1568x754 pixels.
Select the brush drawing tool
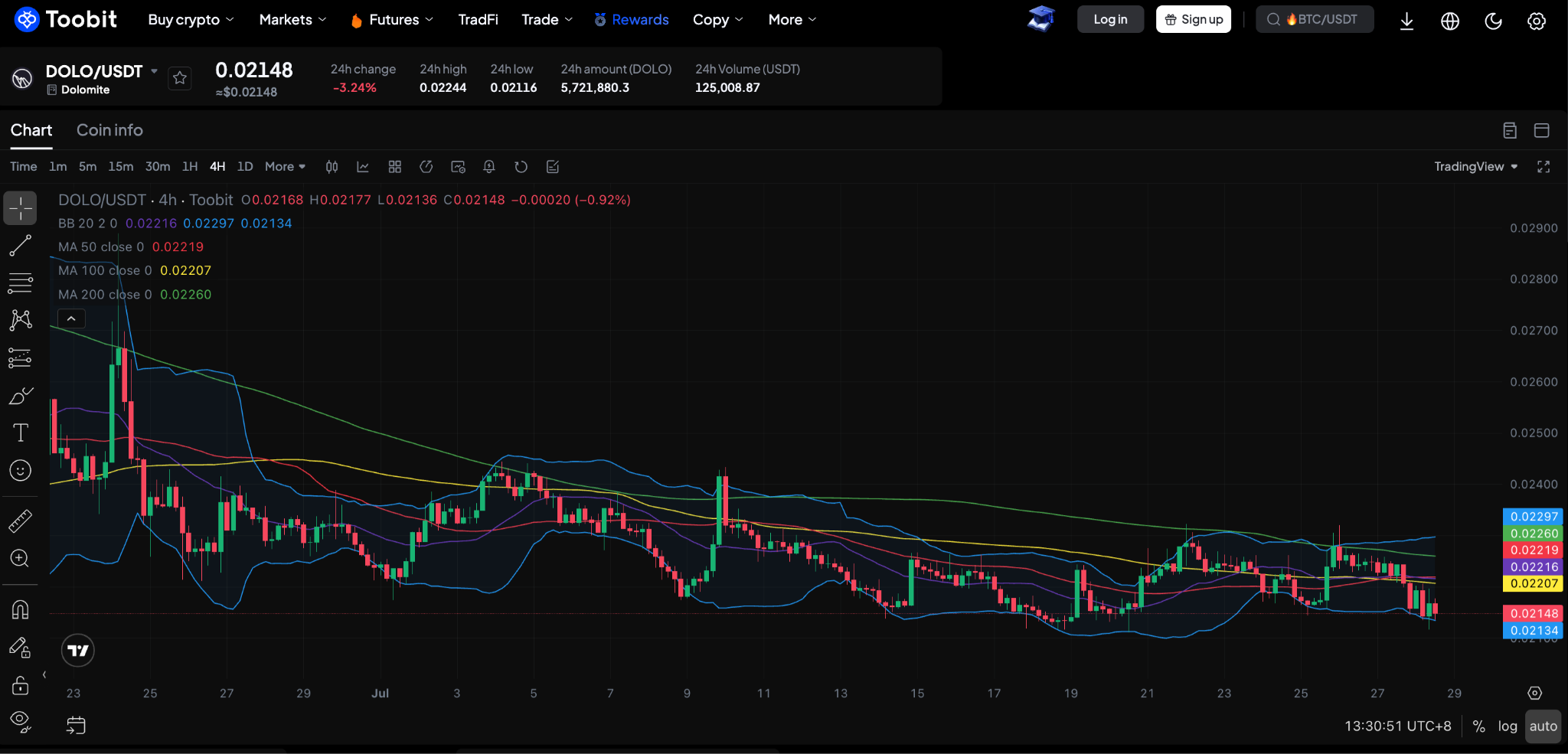[20, 396]
